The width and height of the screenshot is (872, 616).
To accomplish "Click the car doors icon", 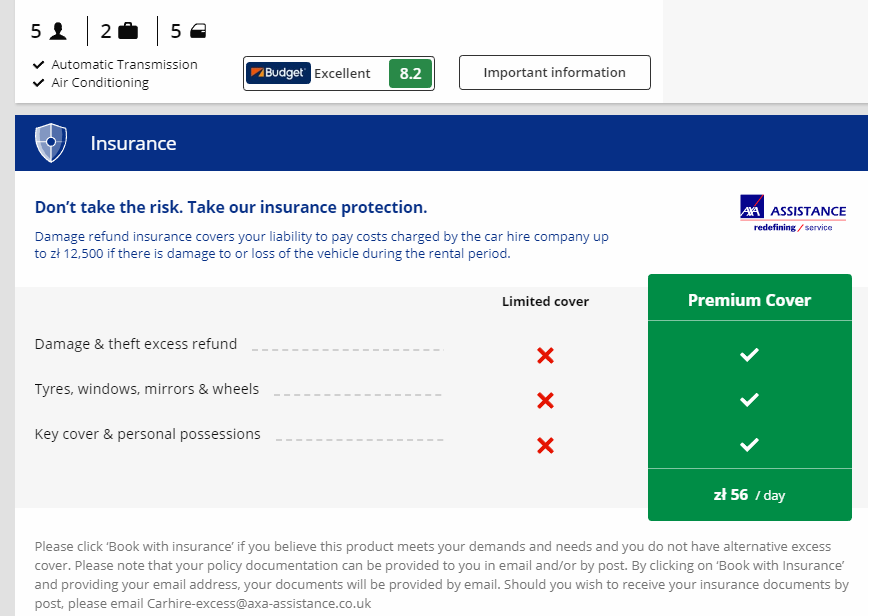I will pos(198,31).
